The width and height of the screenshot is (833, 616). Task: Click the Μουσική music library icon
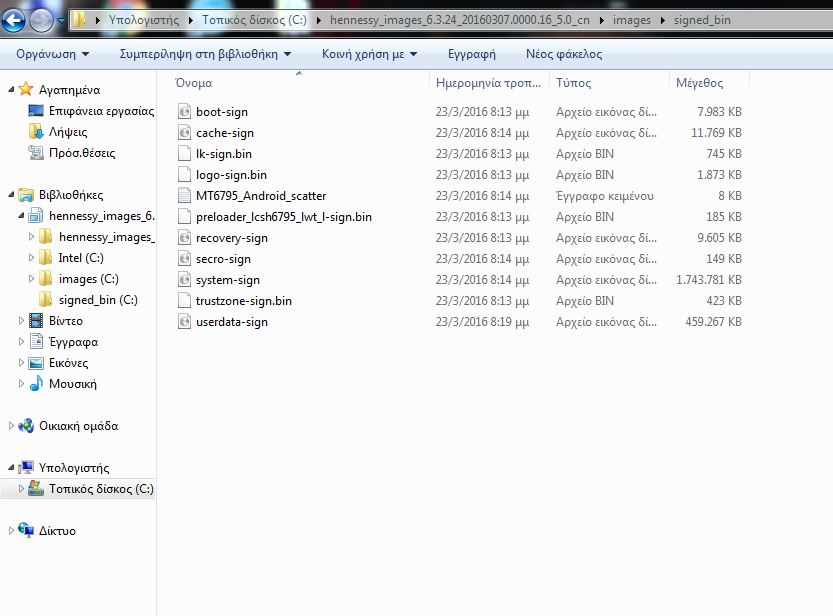click(x=37, y=384)
